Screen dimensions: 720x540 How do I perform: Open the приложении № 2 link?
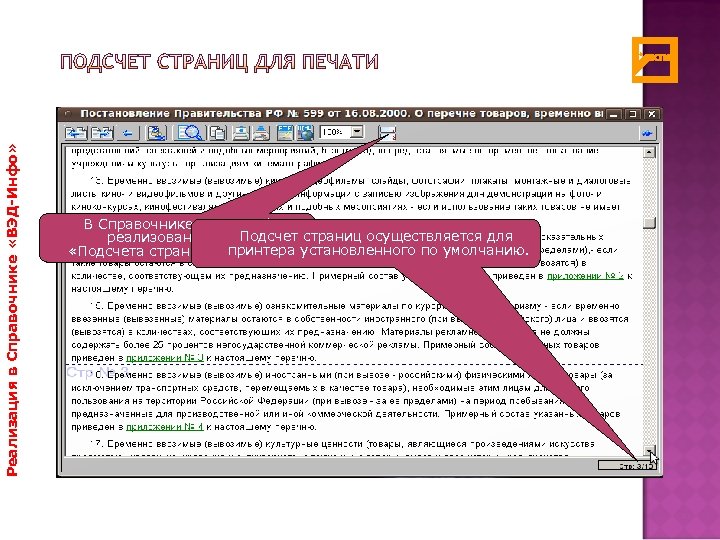pos(585,276)
